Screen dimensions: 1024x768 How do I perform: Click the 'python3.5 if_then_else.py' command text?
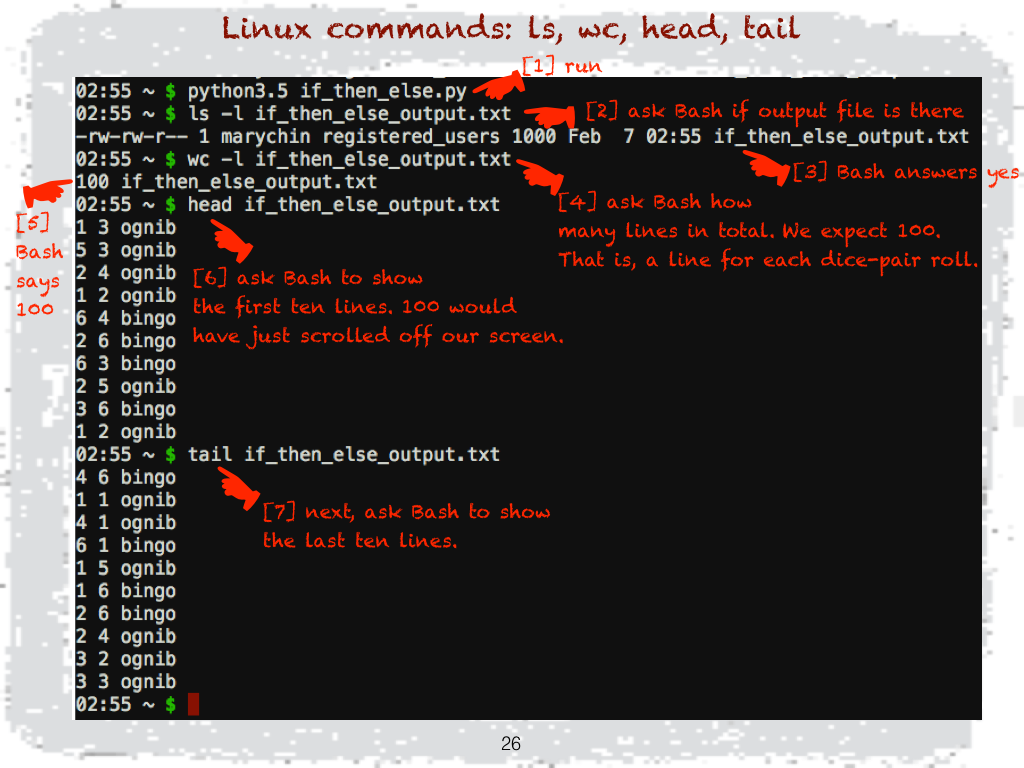tap(327, 91)
